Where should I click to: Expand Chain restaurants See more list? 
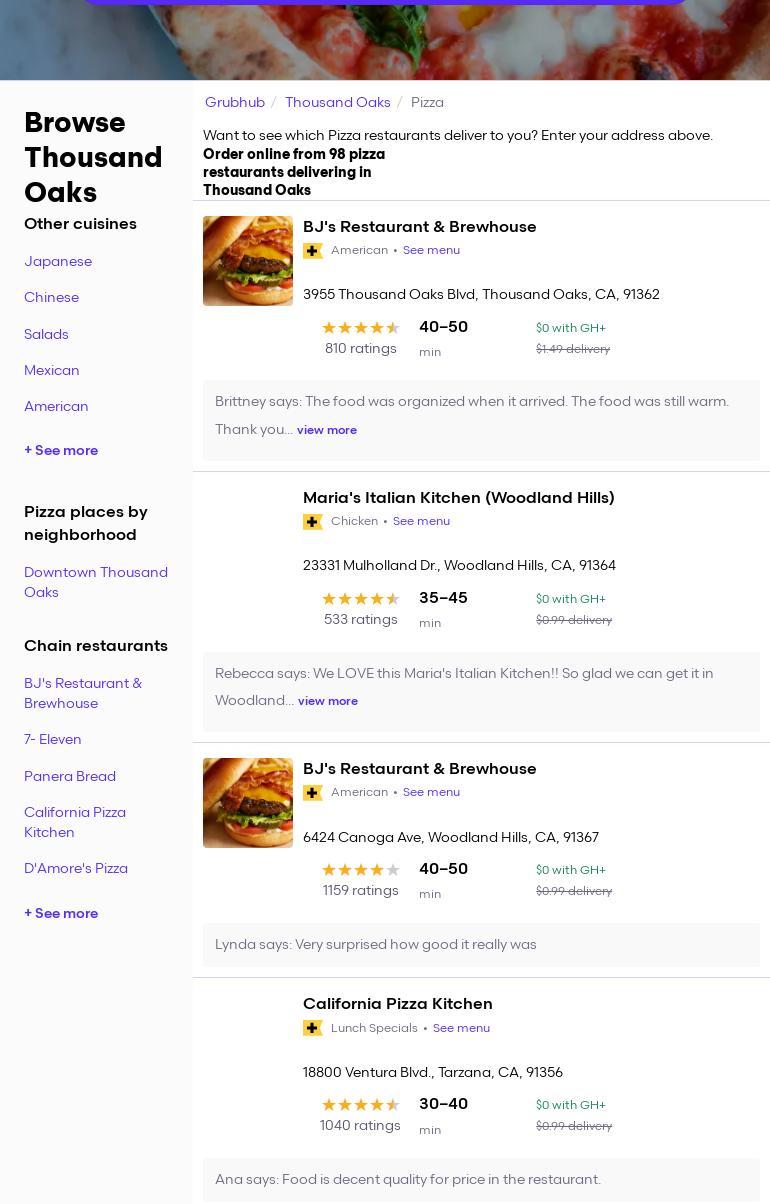(x=61, y=914)
